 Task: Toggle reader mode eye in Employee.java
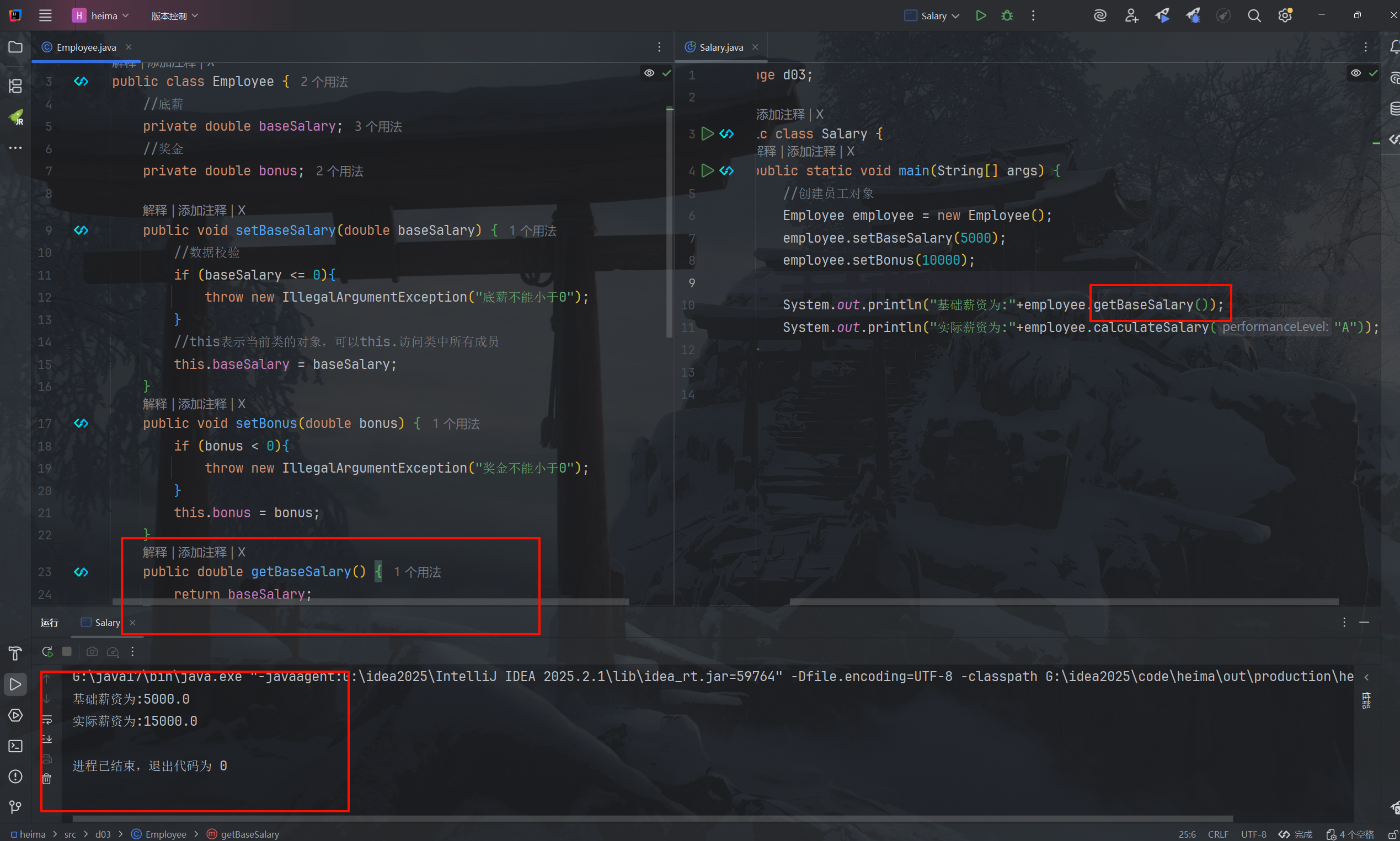pyautogui.click(x=649, y=73)
